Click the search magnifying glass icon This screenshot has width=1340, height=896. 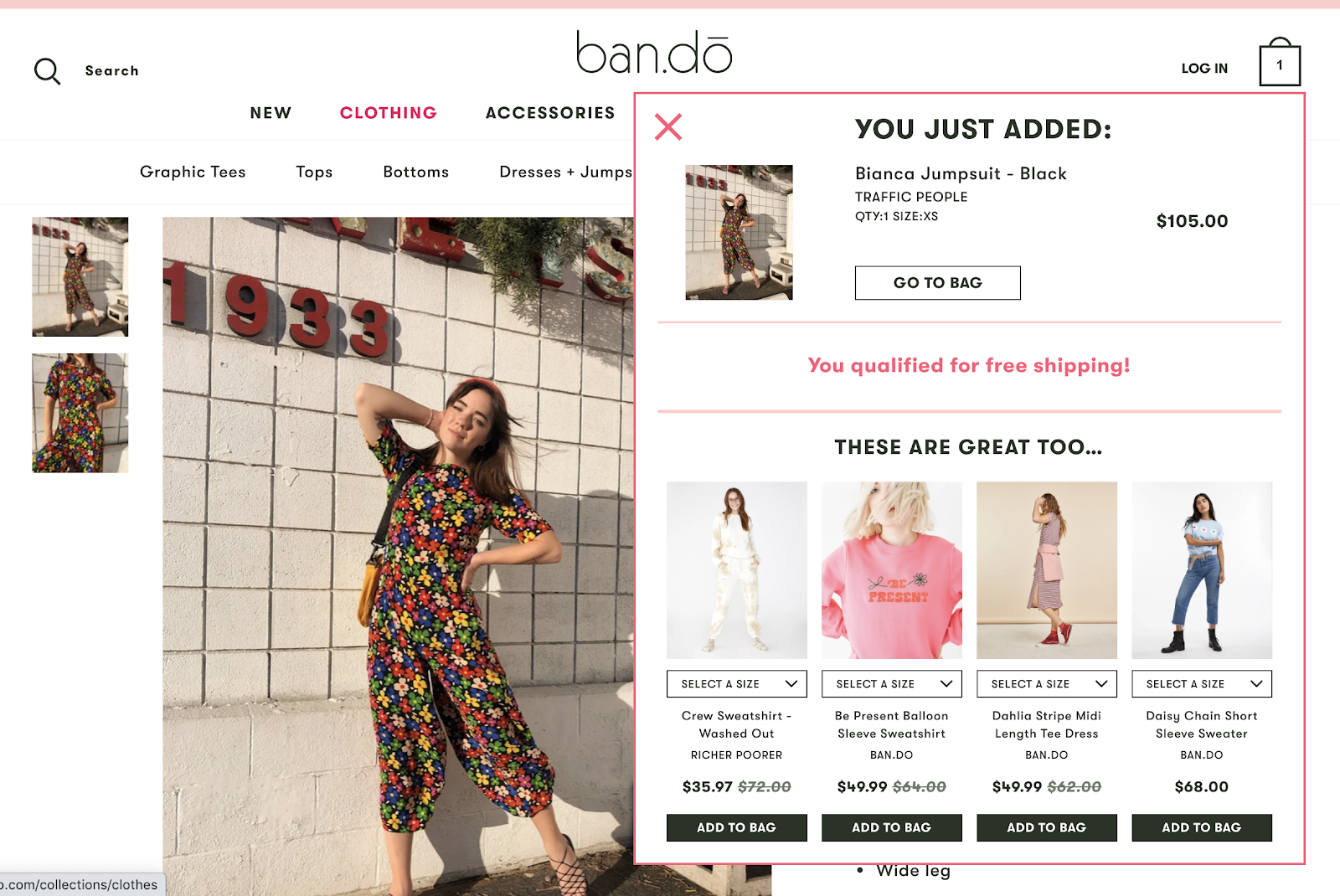[47, 71]
